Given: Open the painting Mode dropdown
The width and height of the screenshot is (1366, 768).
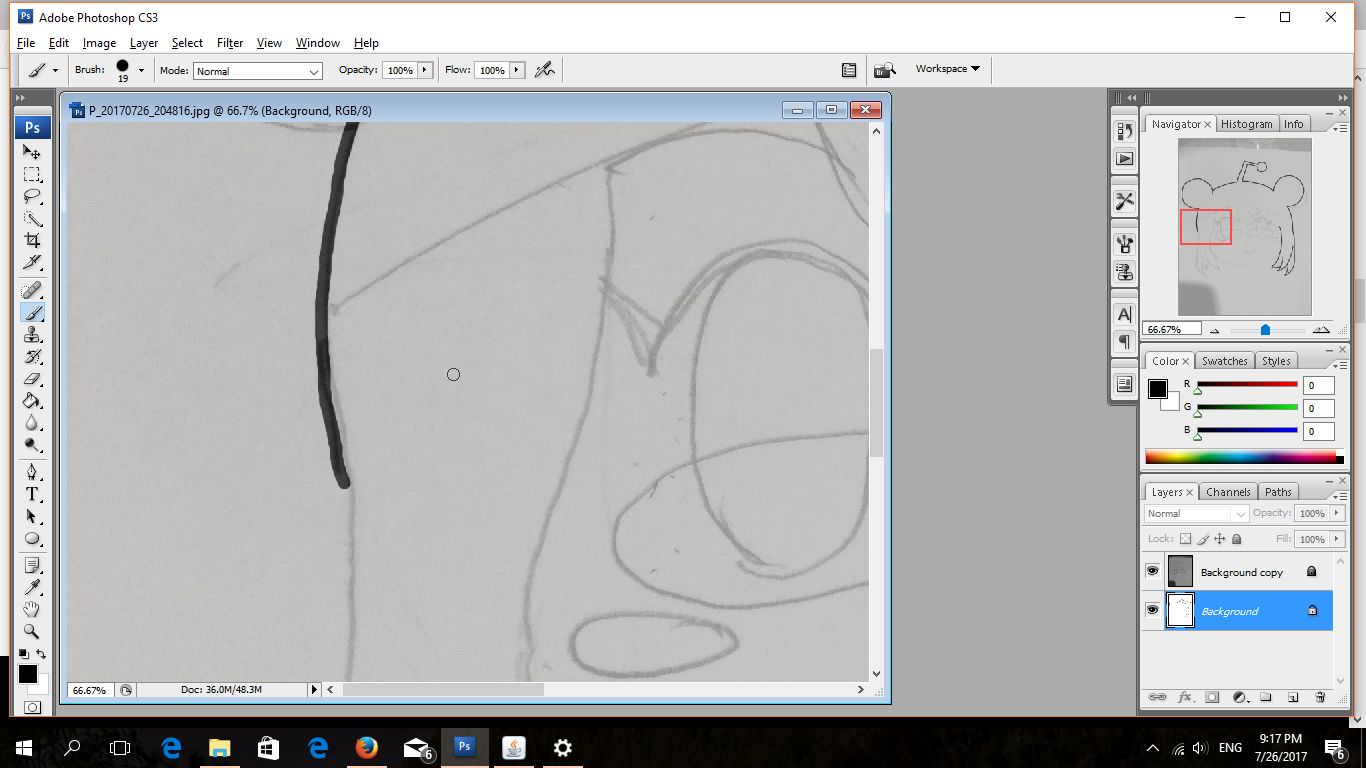Looking at the screenshot, I should pos(257,71).
